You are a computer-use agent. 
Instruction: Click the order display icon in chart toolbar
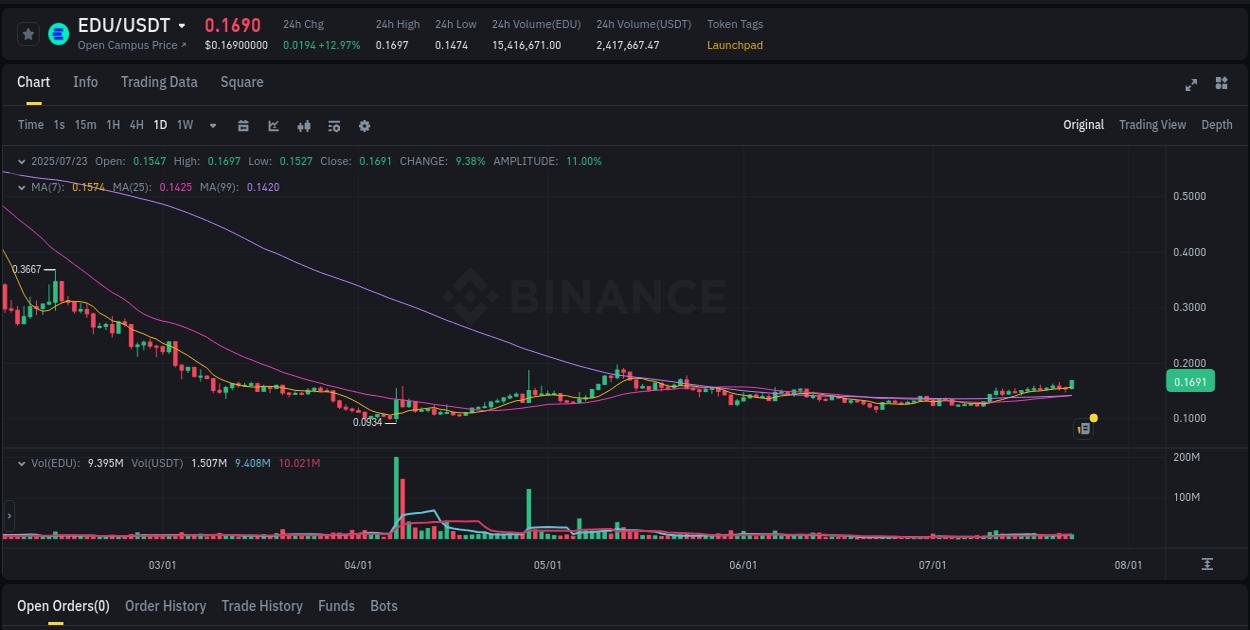[x=334, y=126]
